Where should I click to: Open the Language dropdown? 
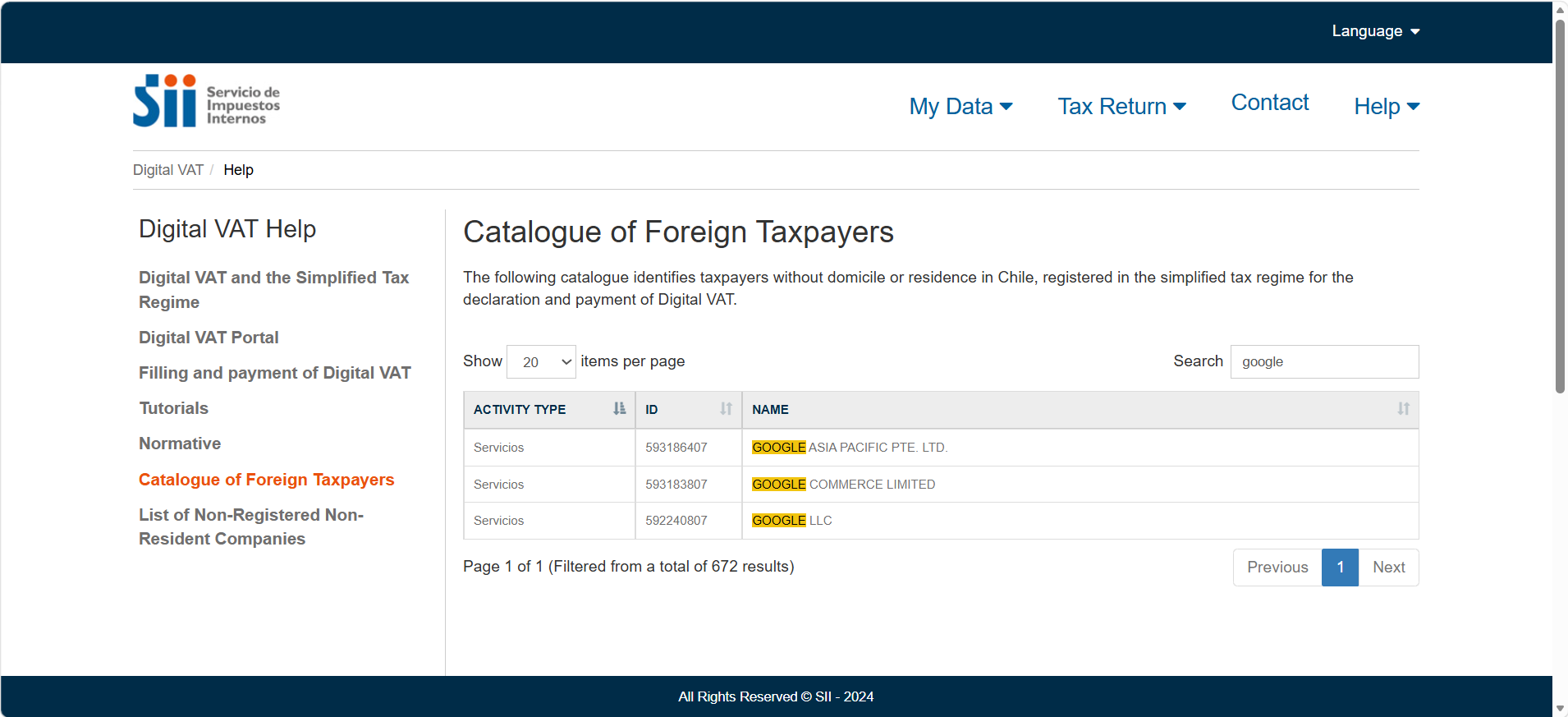(1376, 31)
